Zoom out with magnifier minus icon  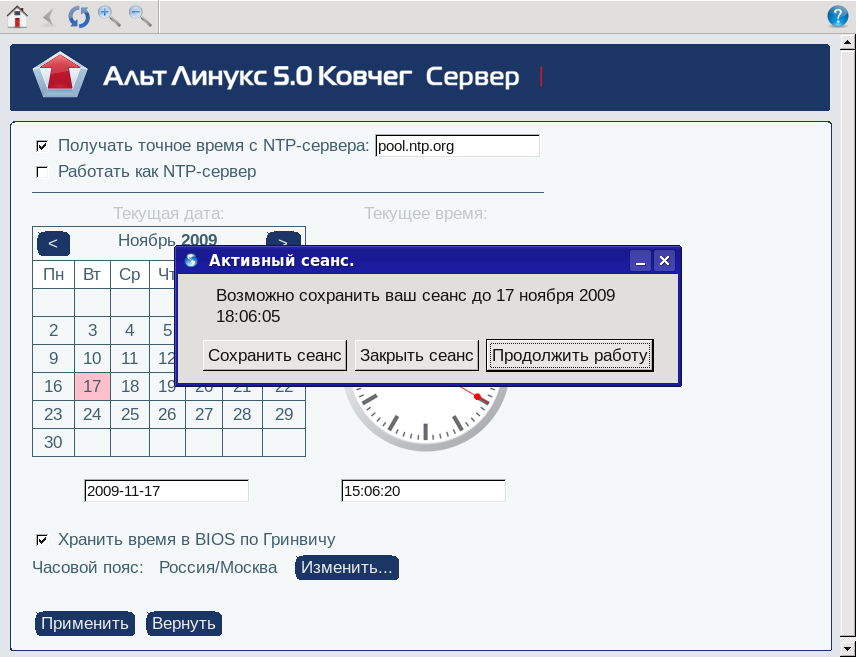[140, 16]
